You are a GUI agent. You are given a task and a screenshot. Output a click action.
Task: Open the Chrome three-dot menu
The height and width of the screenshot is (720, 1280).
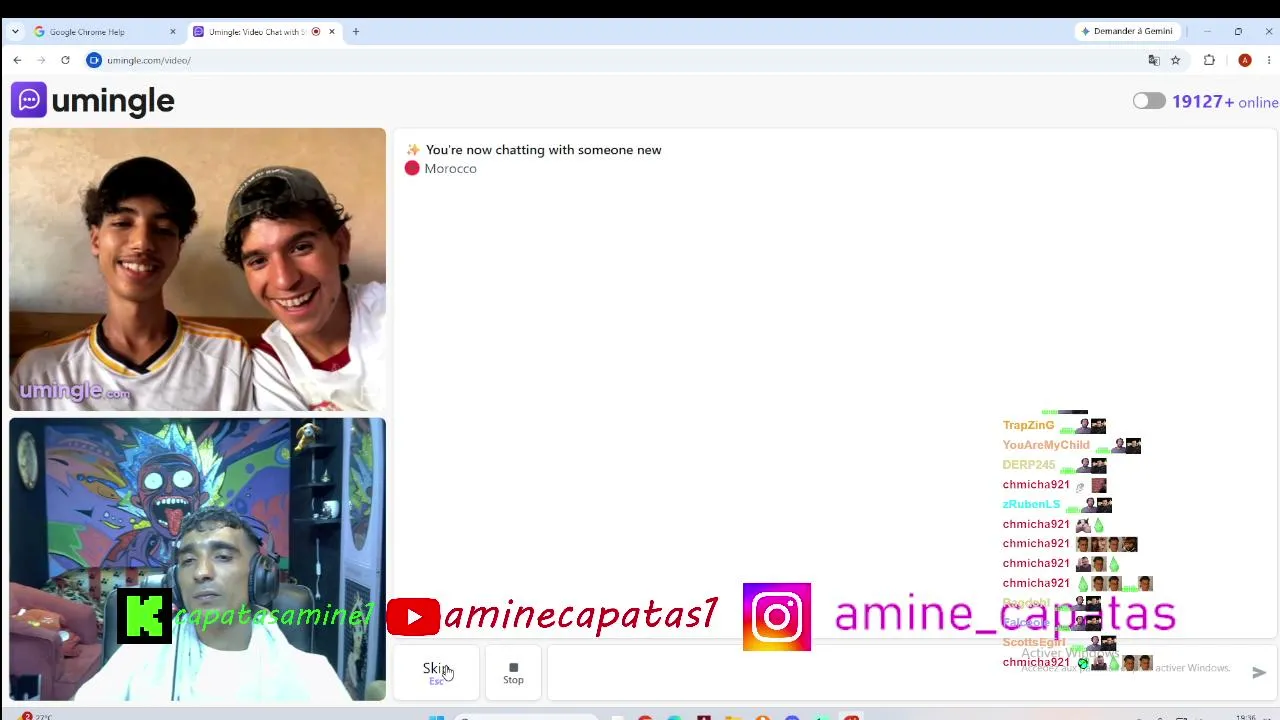[x=1268, y=60]
